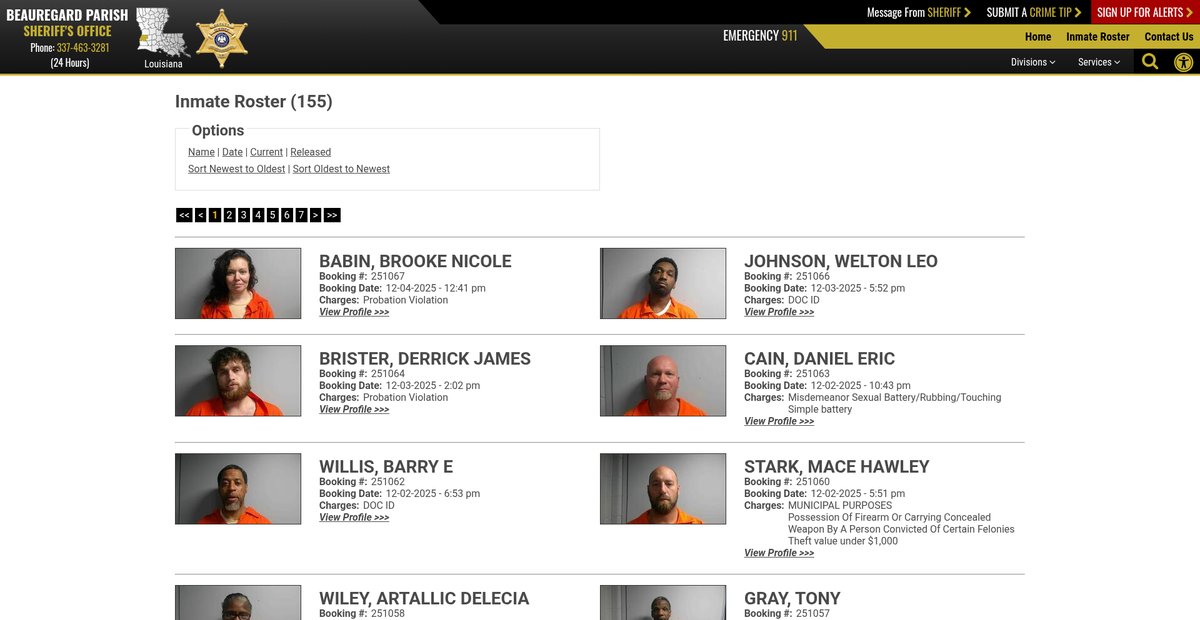Click charge Simple battery
This screenshot has height=620, width=1200.
820,409
